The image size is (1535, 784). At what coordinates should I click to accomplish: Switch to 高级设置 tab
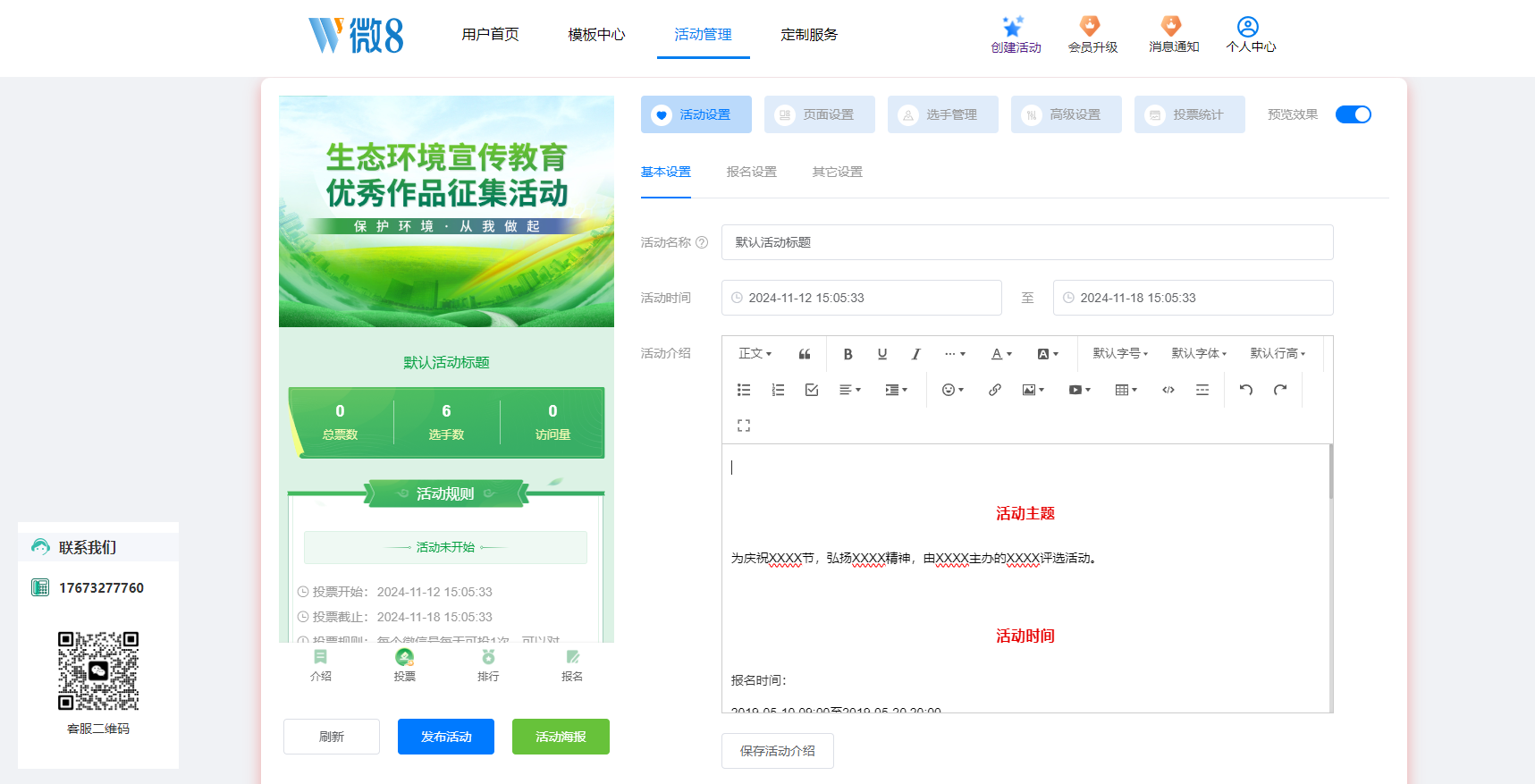tap(1067, 114)
